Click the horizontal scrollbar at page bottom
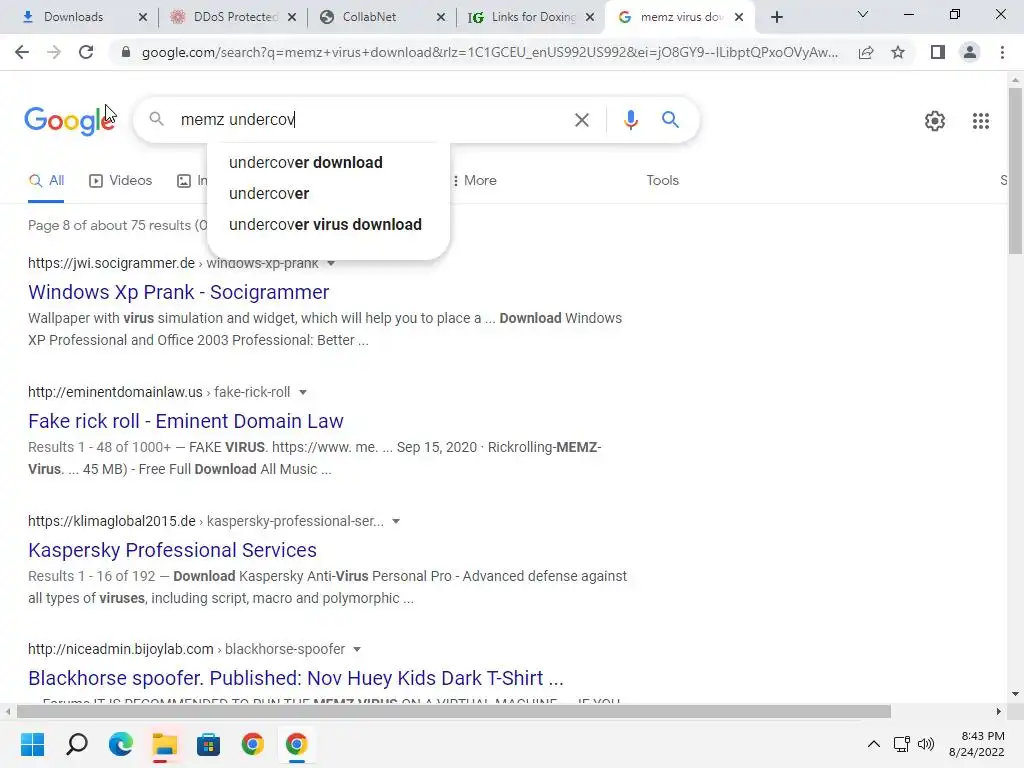 [454, 711]
